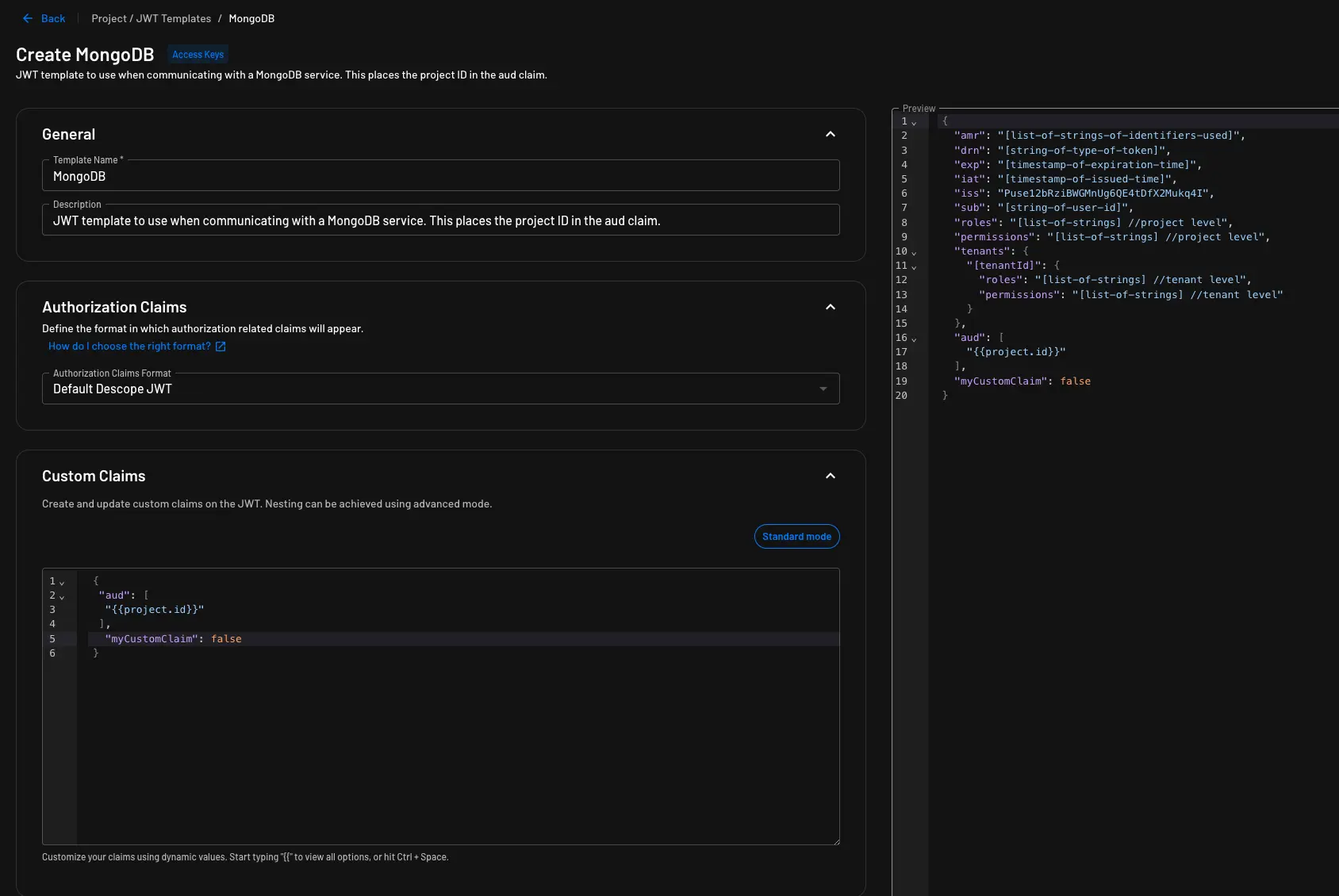Collapse the Custom Claims section chevron
Viewport: 1339px width, 896px height.
831,476
